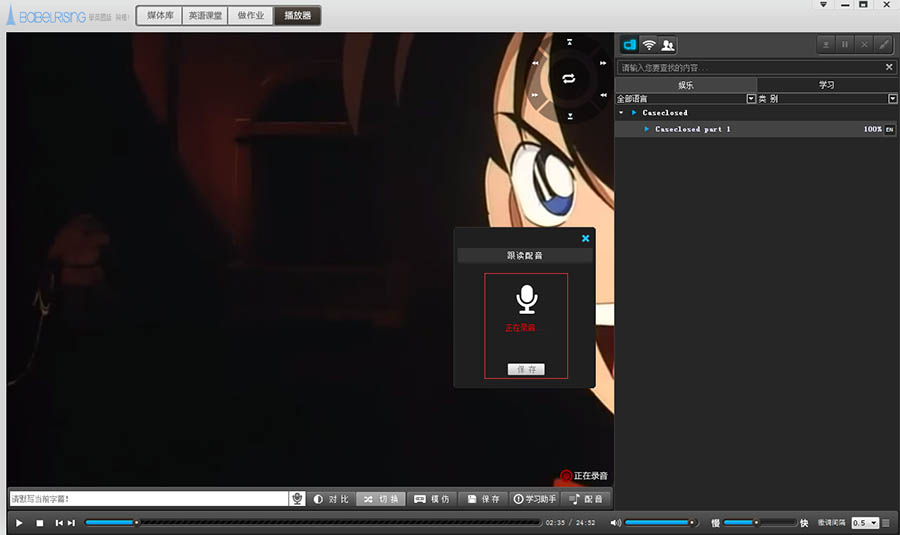Select the Wi-Fi network icon in side panel
This screenshot has width=900, height=535.
pyautogui.click(x=649, y=45)
